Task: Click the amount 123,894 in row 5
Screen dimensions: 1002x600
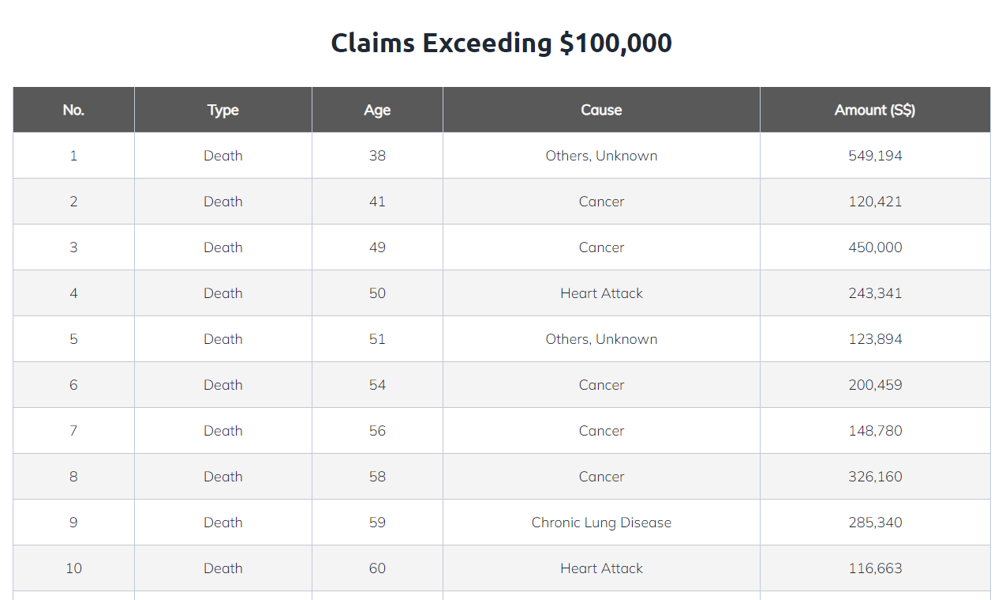Action: tap(875, 340)
